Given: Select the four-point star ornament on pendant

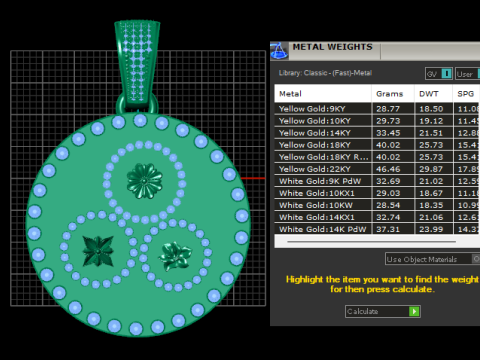Looking at the screenshot, I should (x=98, y=251).
